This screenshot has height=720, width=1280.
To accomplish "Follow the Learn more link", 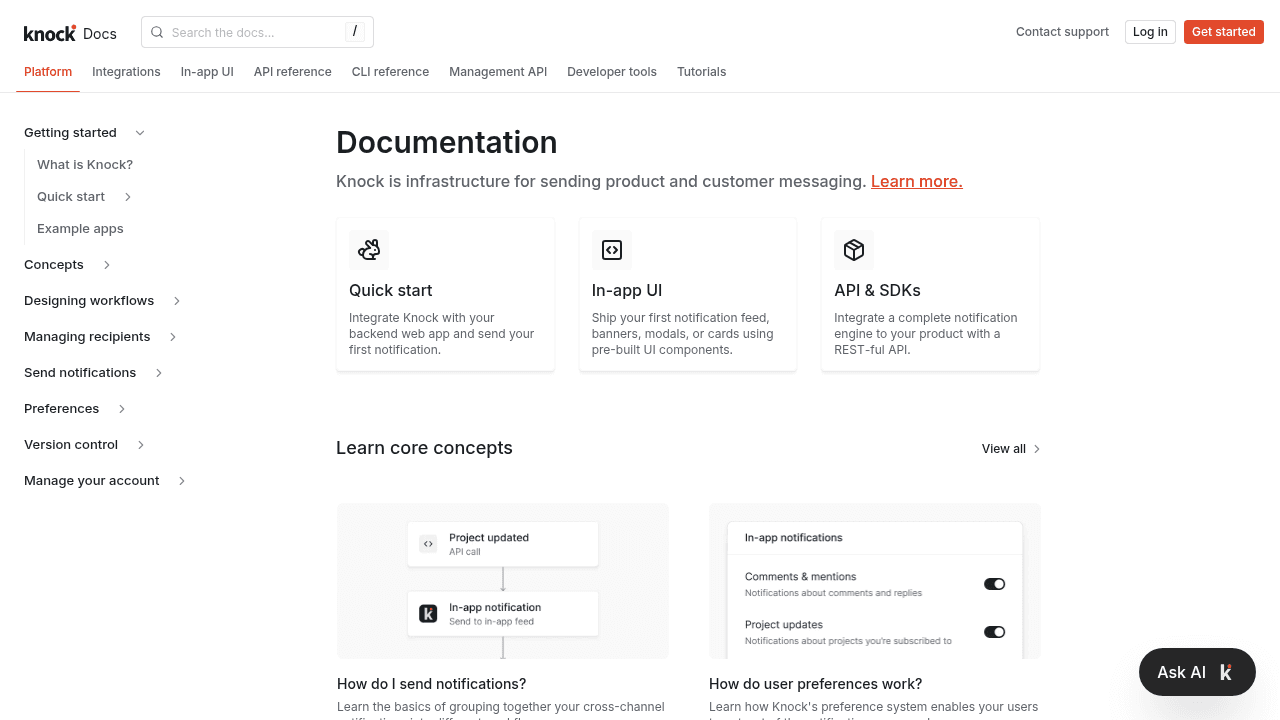I will coord(917,181).
